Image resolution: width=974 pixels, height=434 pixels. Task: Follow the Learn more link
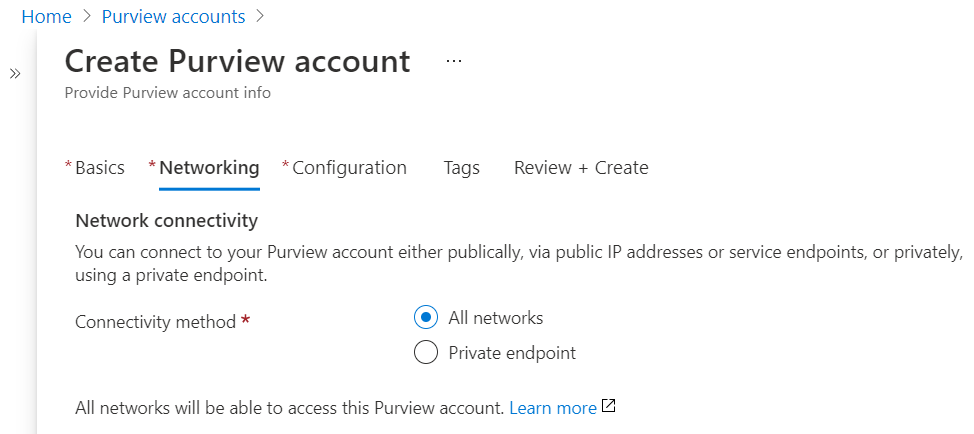pos(553,408)
